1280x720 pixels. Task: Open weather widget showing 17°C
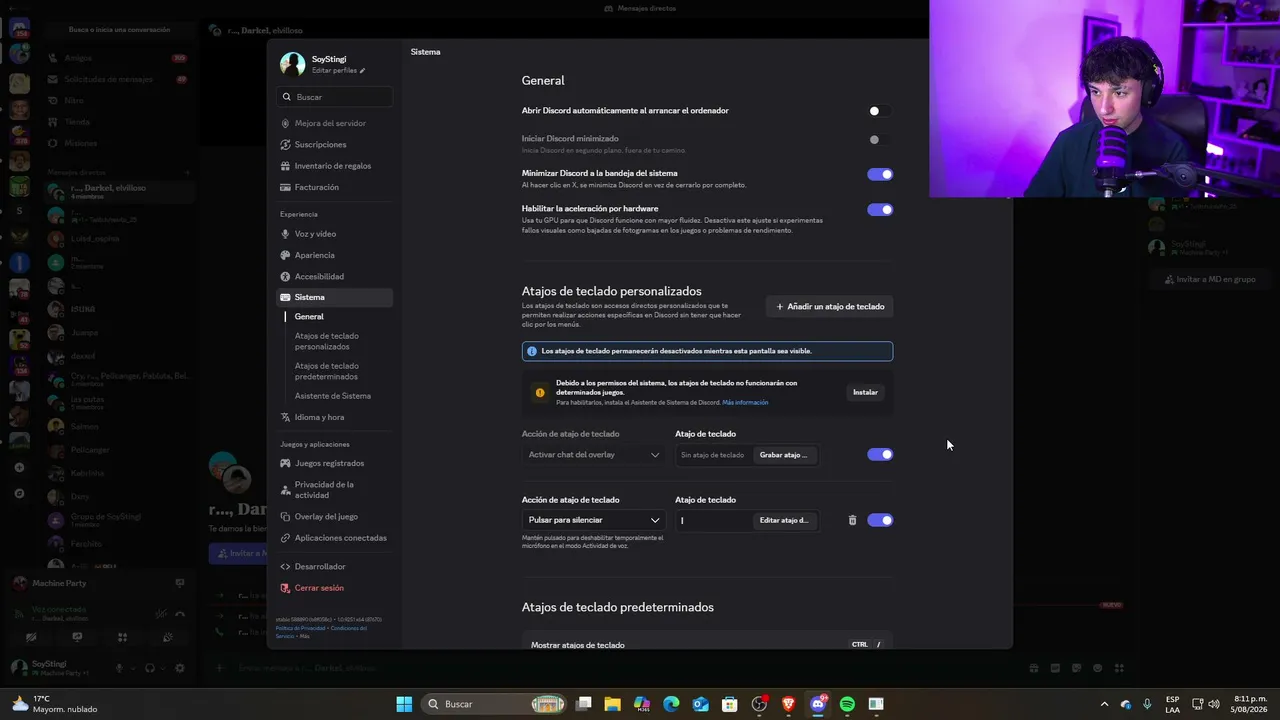(55, 704)
